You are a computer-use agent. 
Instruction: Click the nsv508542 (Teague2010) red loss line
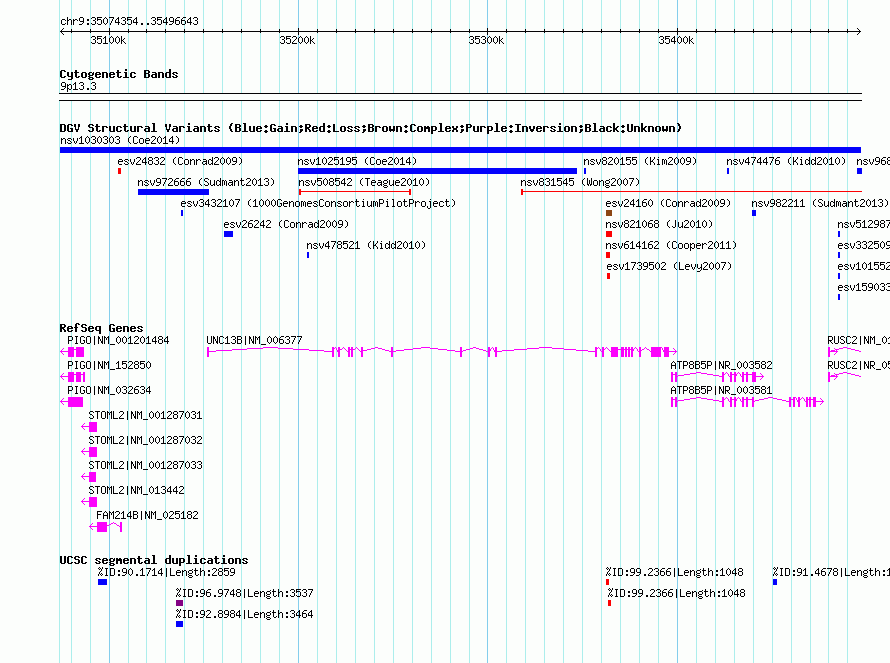355,192
